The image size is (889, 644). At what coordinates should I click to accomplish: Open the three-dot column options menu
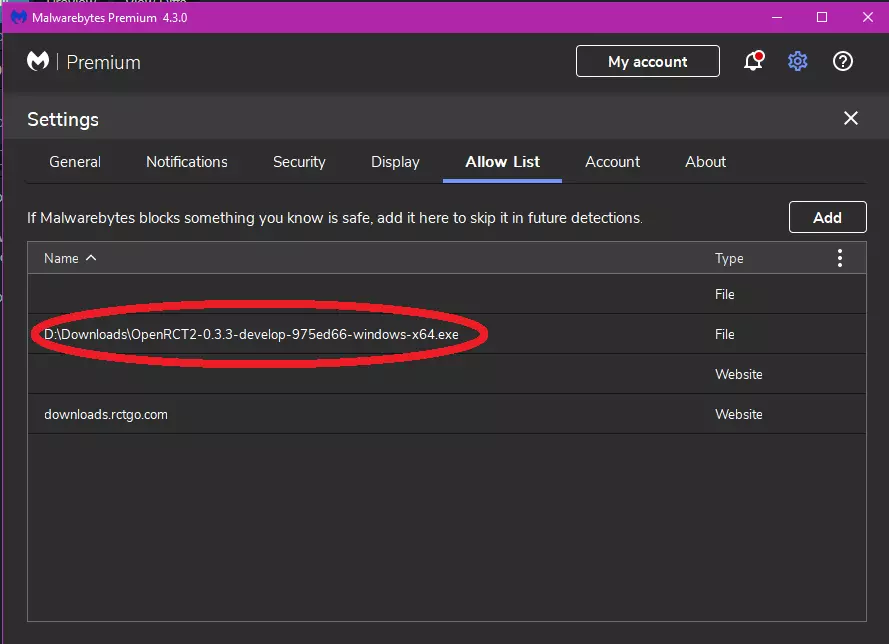pos(840,258)
